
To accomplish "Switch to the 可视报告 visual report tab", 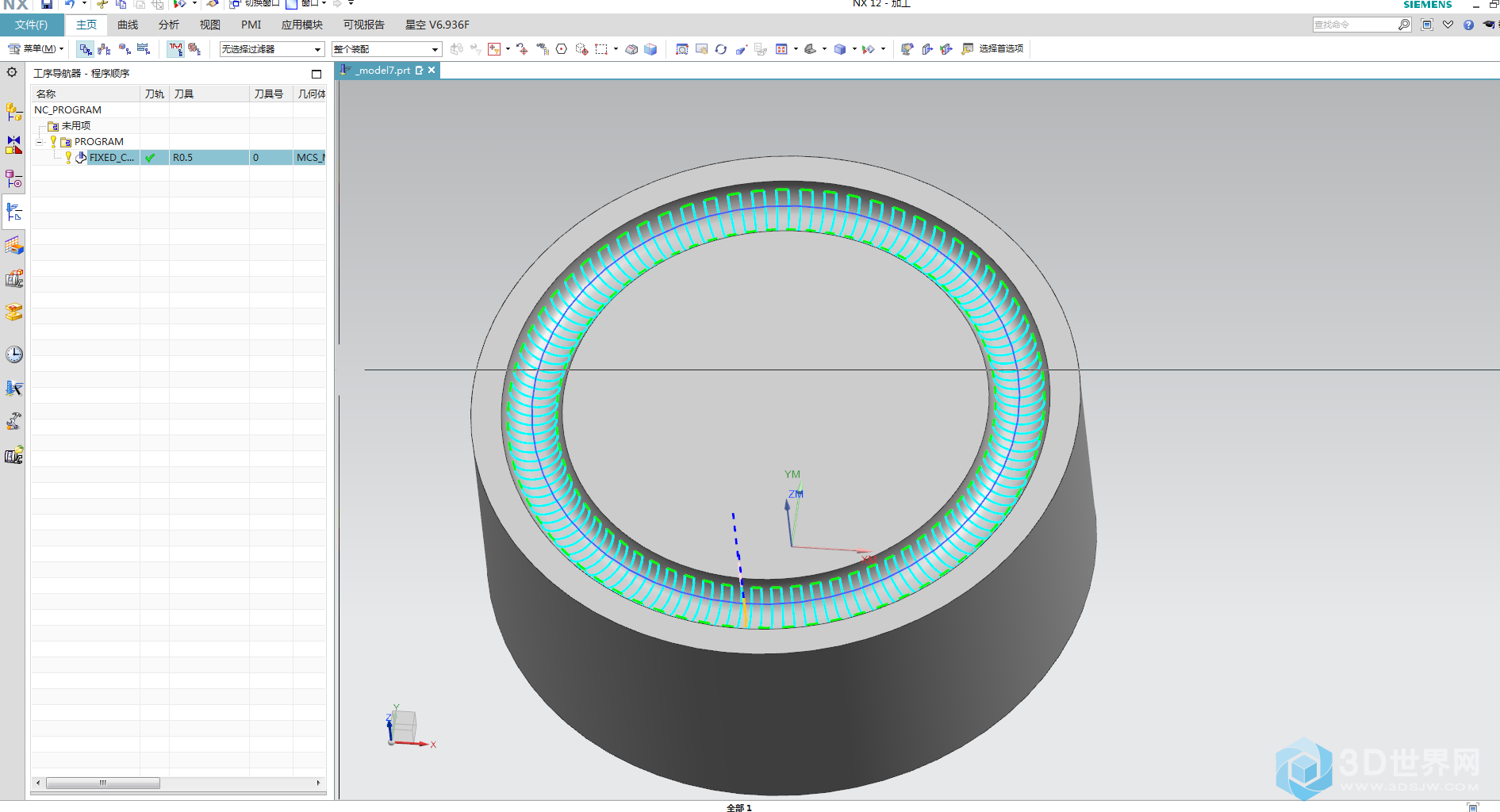I will click(364, 25).
